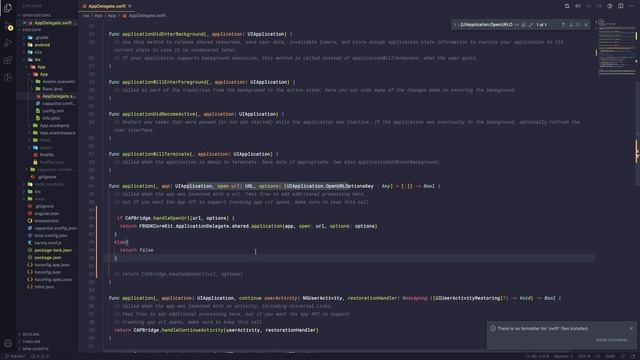Open config.xml in file tree
Image resolution: width=640 pixels, height=360 pixels.
click(x=53, y=111)
